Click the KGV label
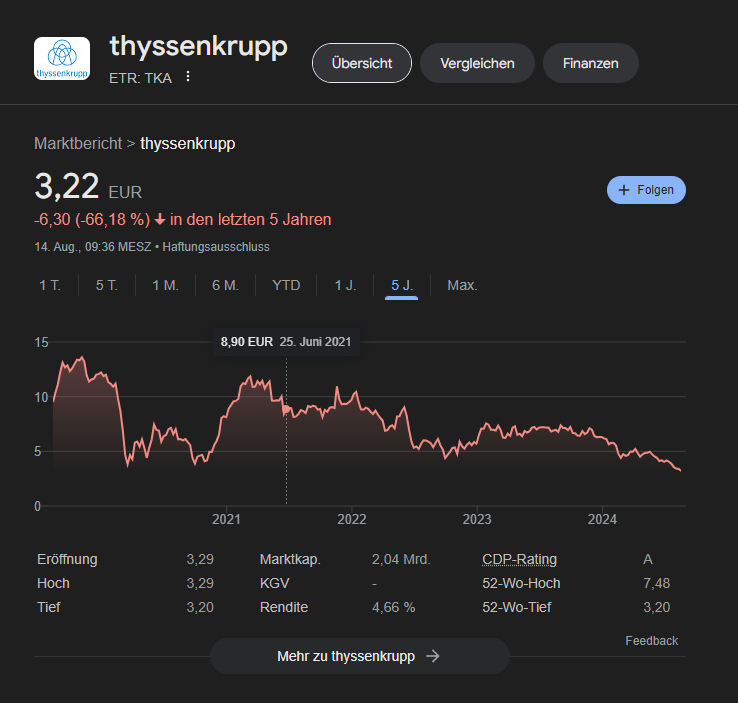738x703 pixels. point(274,583)
